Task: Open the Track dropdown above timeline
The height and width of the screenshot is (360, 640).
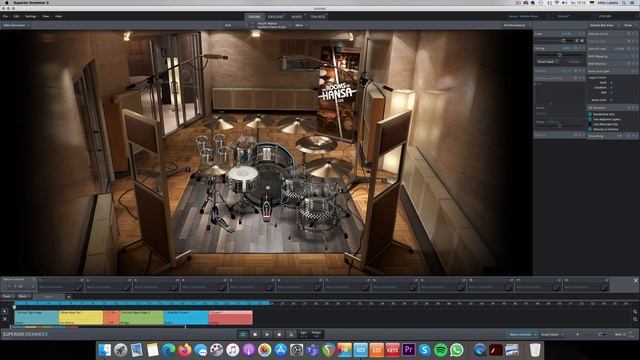Action: point(8,296)
